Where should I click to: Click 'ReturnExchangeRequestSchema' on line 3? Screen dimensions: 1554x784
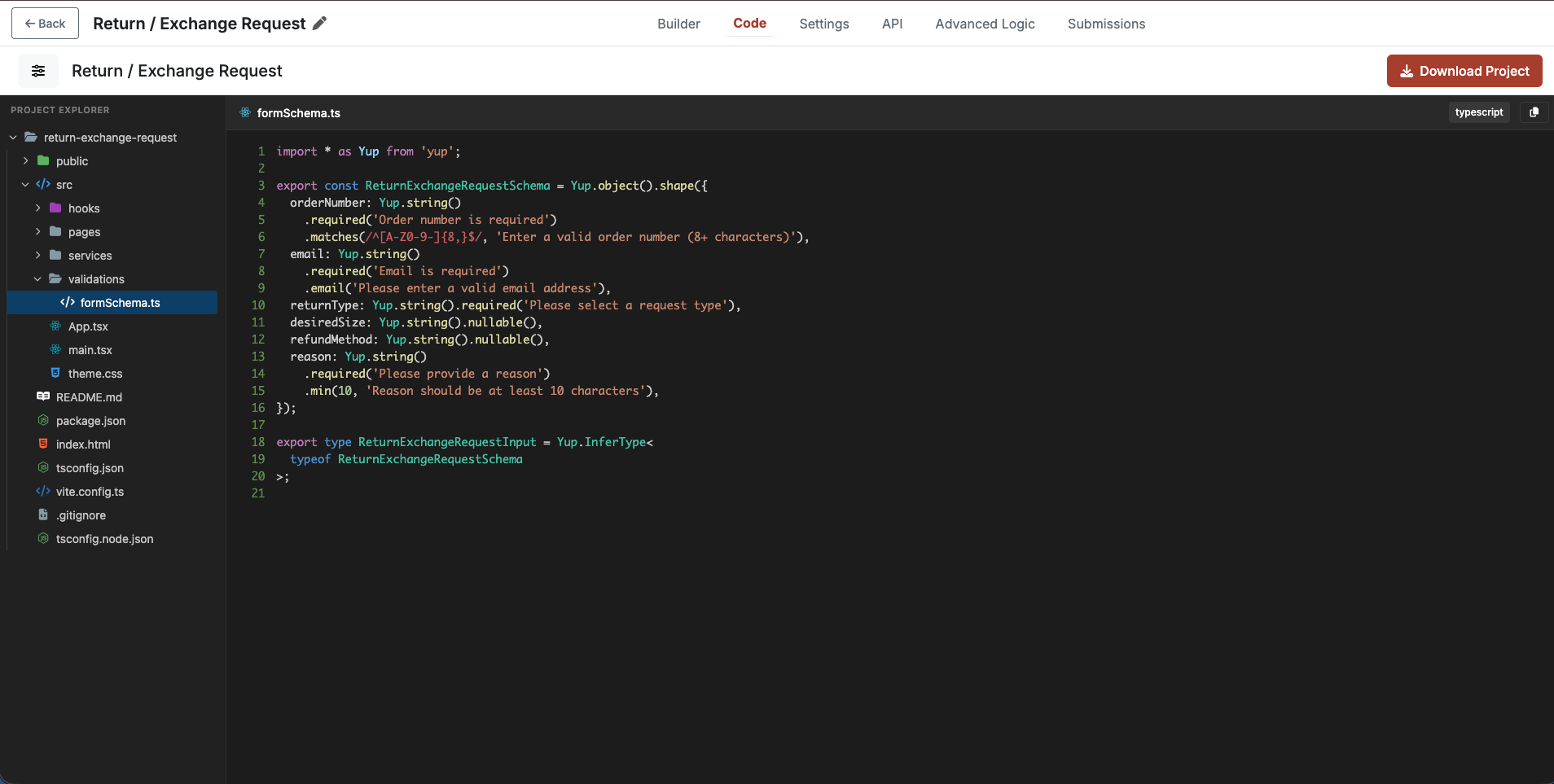pos(457,186)
